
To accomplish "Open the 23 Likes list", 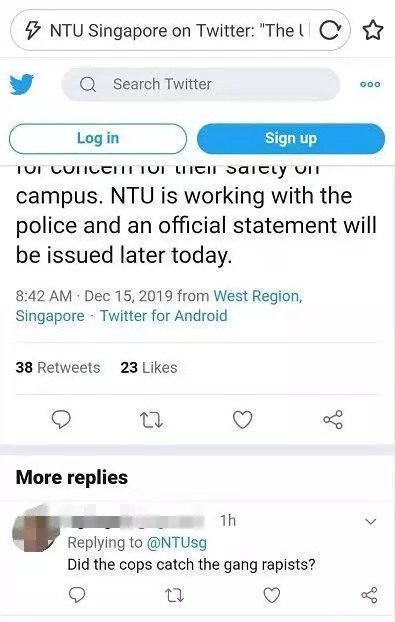I will click(149, 368).
